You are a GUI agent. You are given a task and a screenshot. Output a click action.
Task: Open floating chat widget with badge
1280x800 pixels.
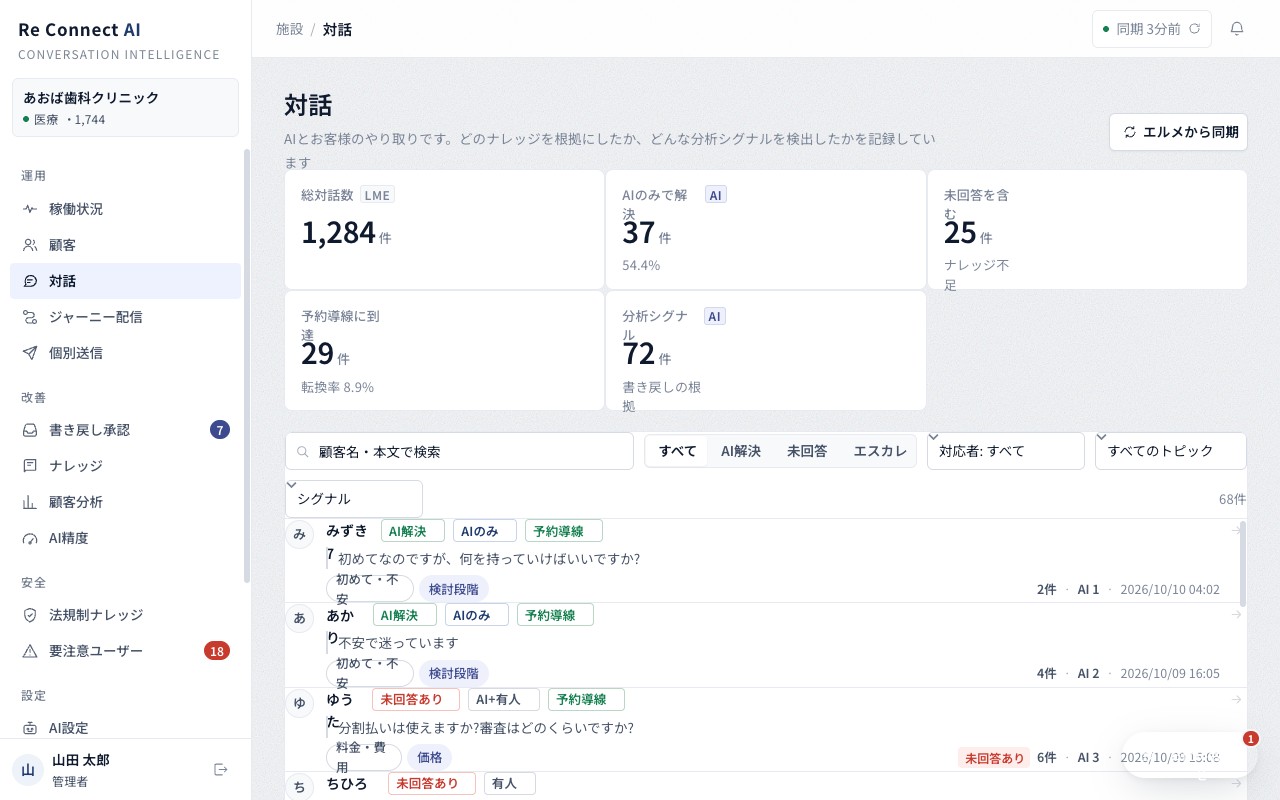click(x=1188, y=755)
